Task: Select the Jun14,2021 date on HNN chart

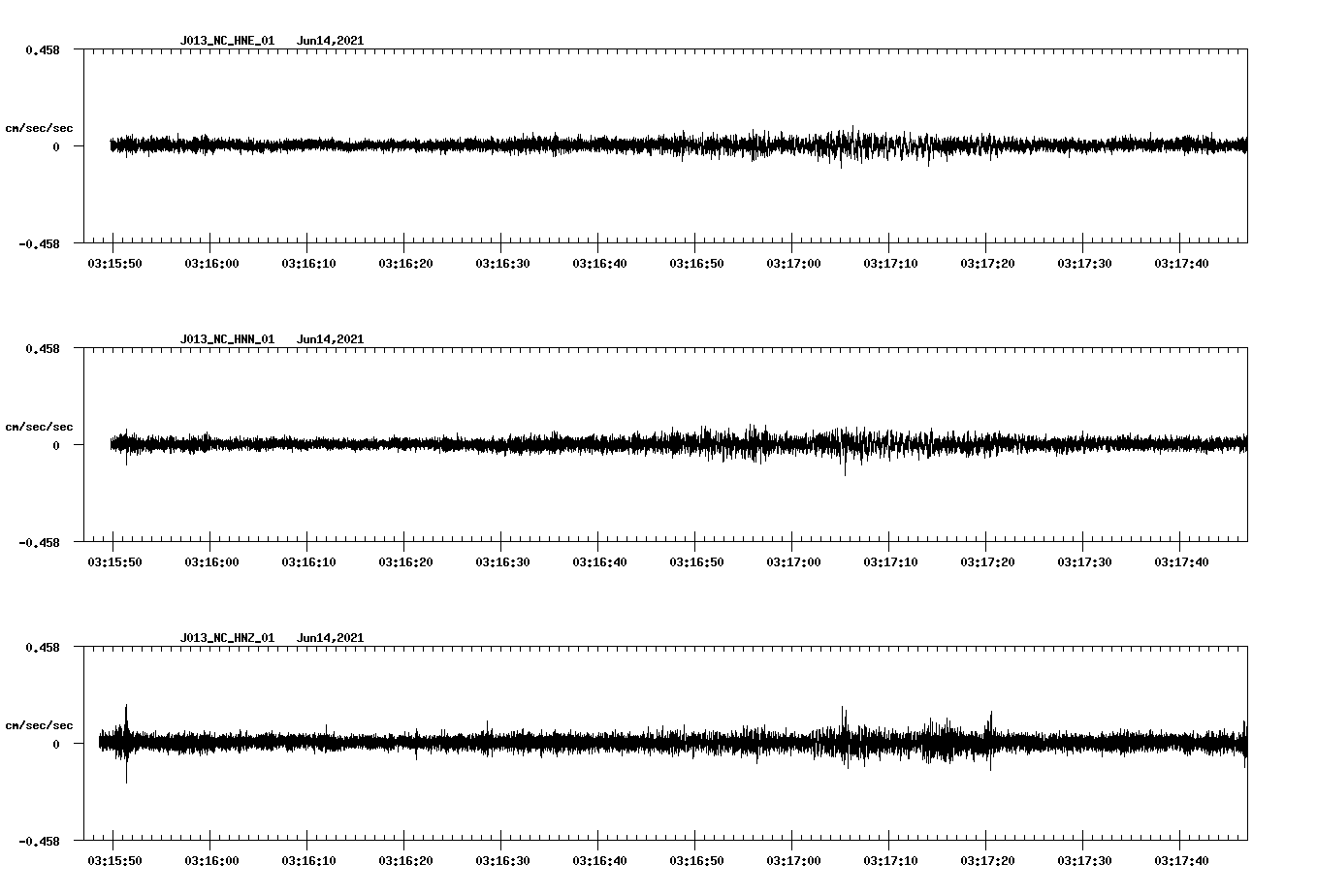Action: click(x=330, y=339)
